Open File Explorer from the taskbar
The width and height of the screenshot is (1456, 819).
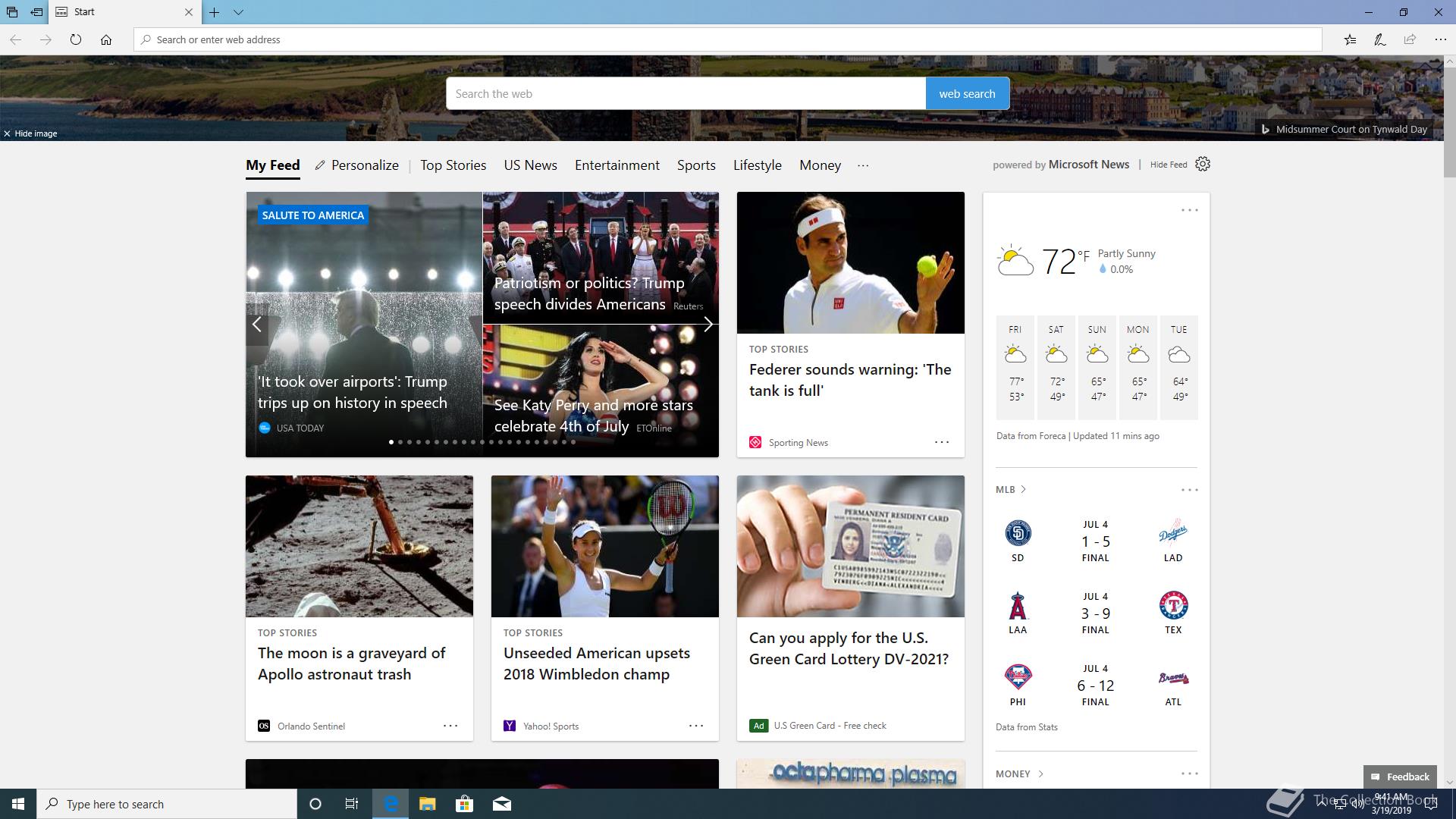click(428, 804)
